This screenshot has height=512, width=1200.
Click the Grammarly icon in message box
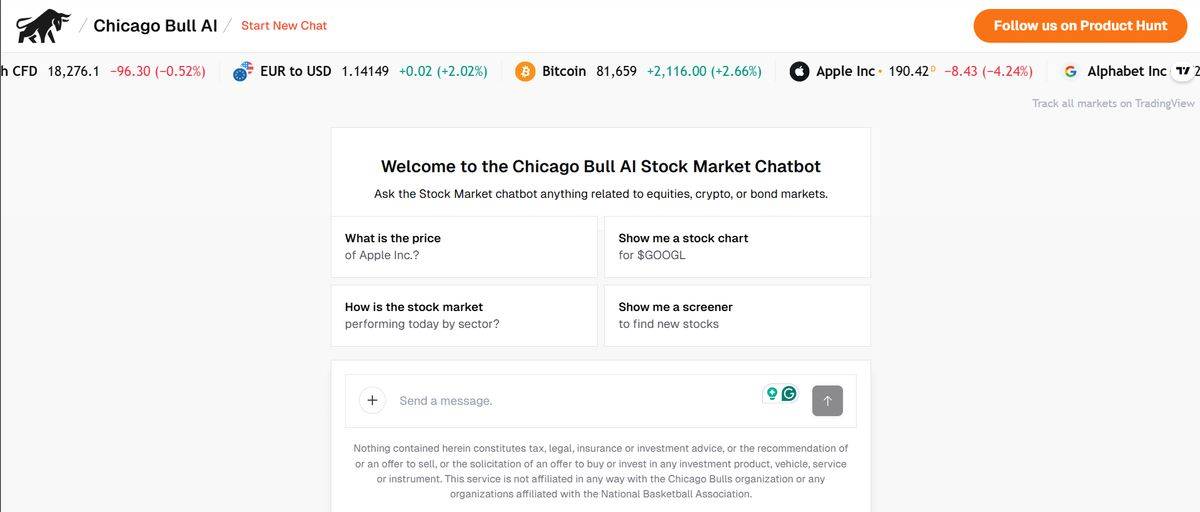point(789,394)
